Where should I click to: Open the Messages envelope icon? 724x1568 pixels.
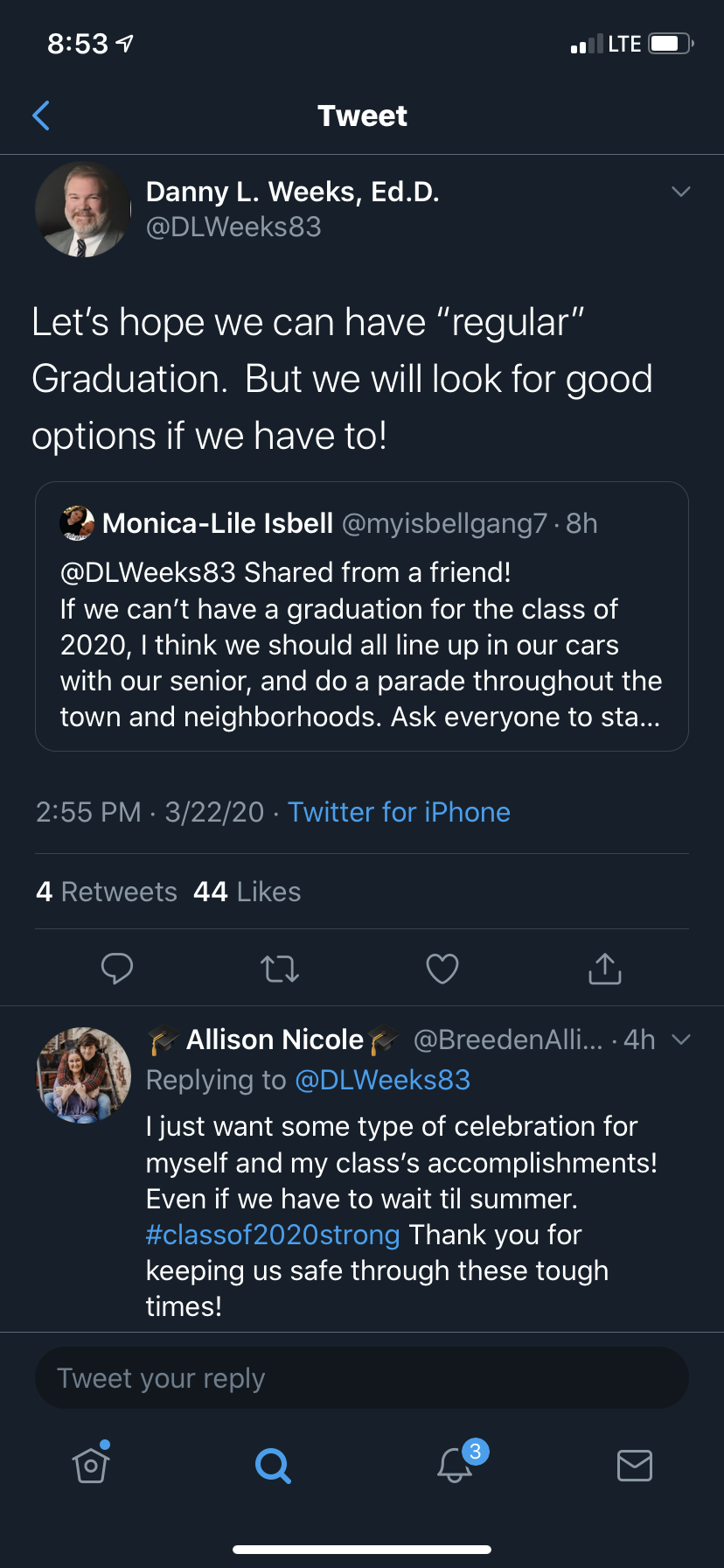point(635,1465)
